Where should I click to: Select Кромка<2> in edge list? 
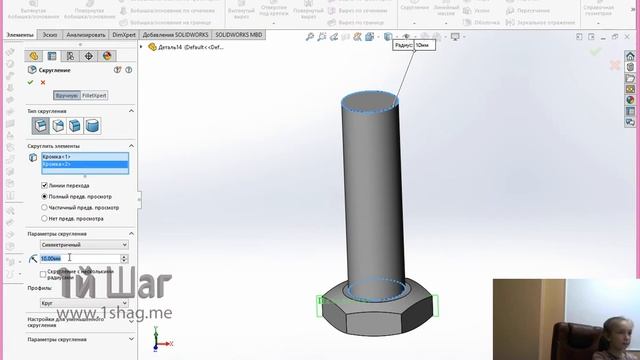(85, 164)
